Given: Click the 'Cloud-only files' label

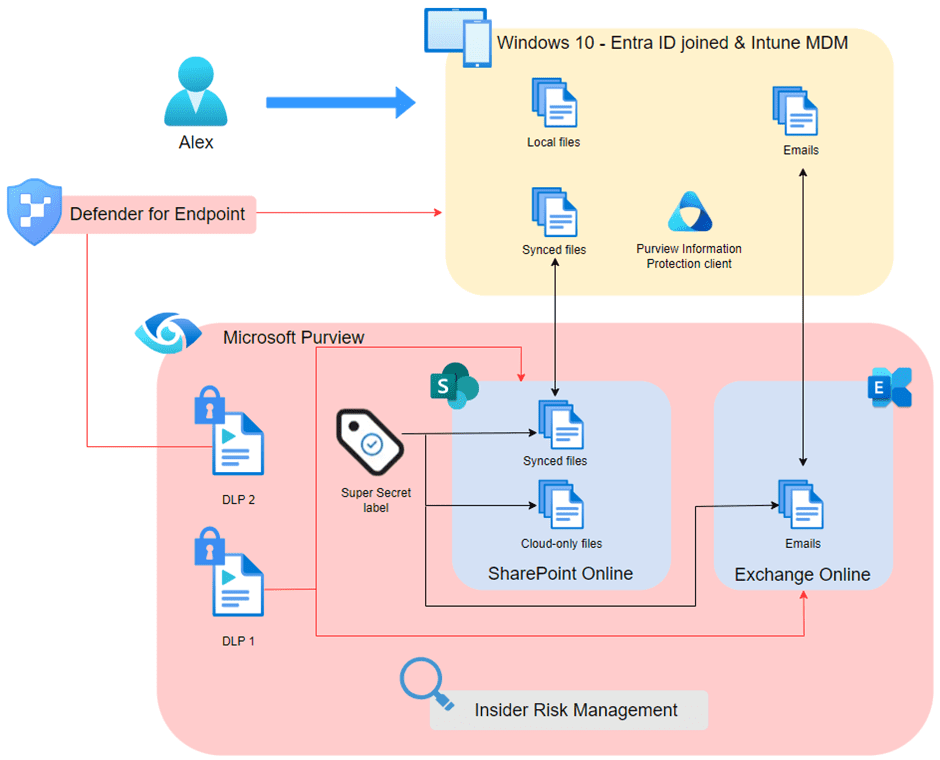Looking at the screenshot, I should 561,544.
